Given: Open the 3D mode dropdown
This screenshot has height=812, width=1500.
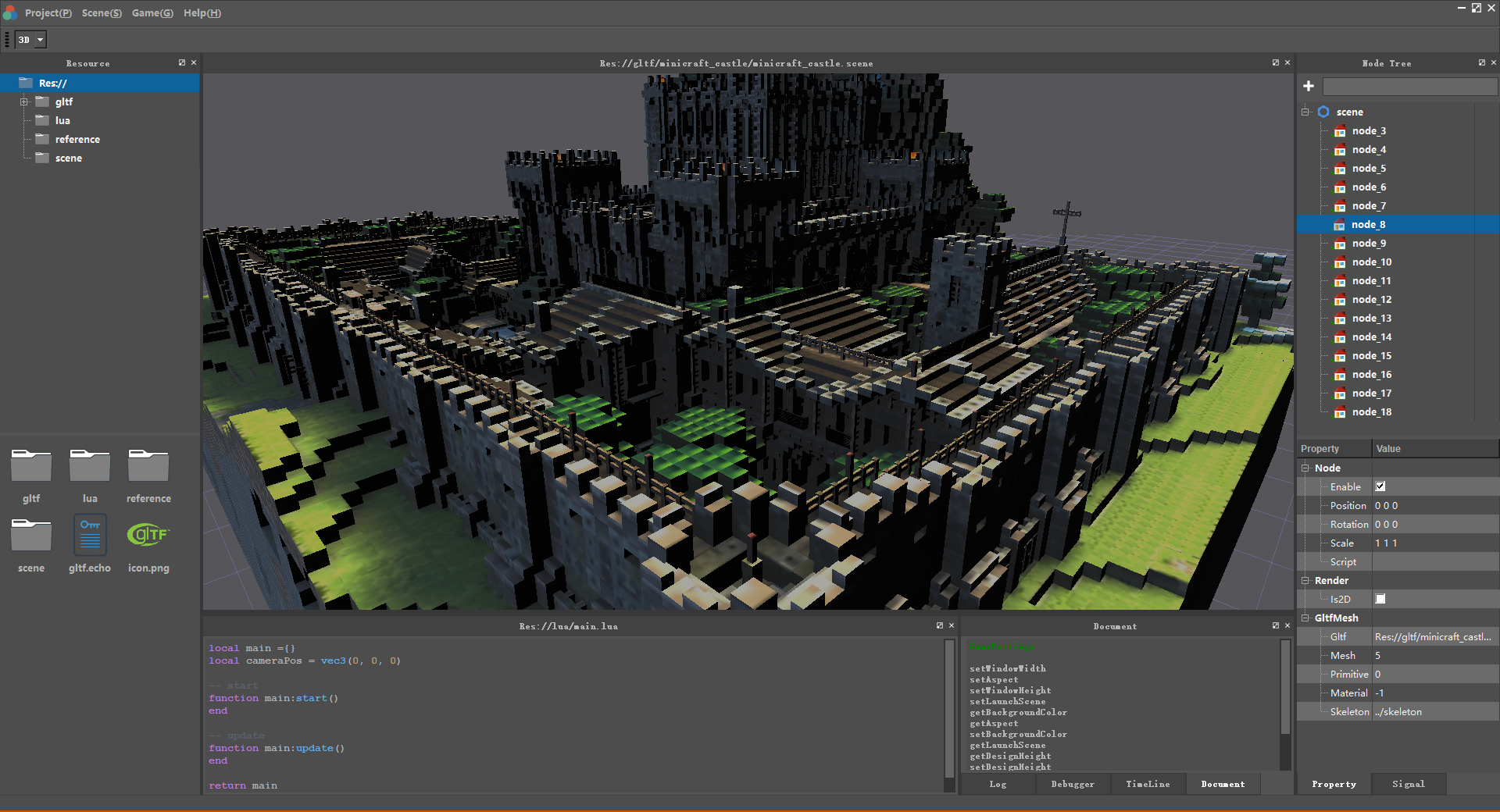Looking at the screenshot, I should pos(31,40).
